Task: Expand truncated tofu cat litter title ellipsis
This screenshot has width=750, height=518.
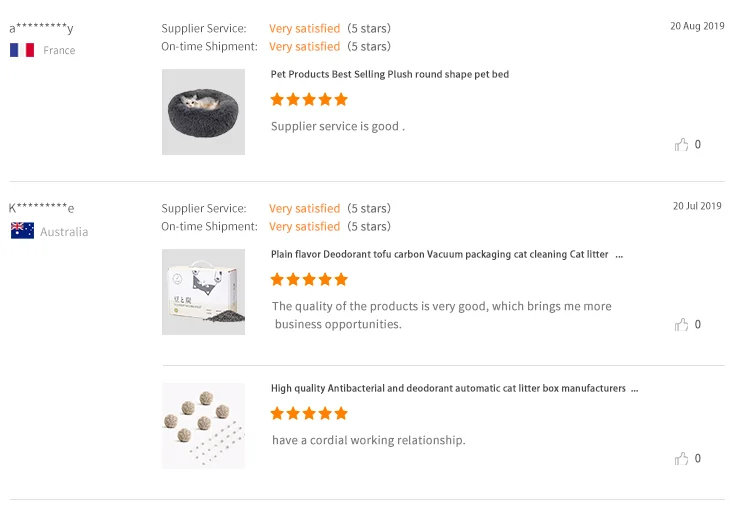Action: pyautogui.click(x=619, y=255)
